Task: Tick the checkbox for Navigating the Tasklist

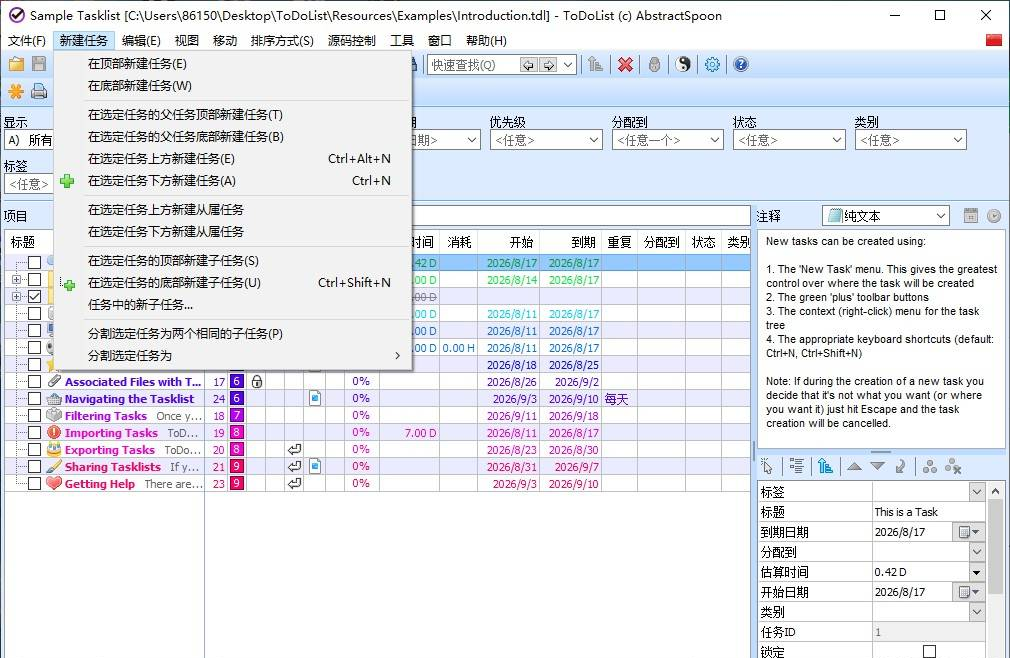Action: [x=35, y=399]
